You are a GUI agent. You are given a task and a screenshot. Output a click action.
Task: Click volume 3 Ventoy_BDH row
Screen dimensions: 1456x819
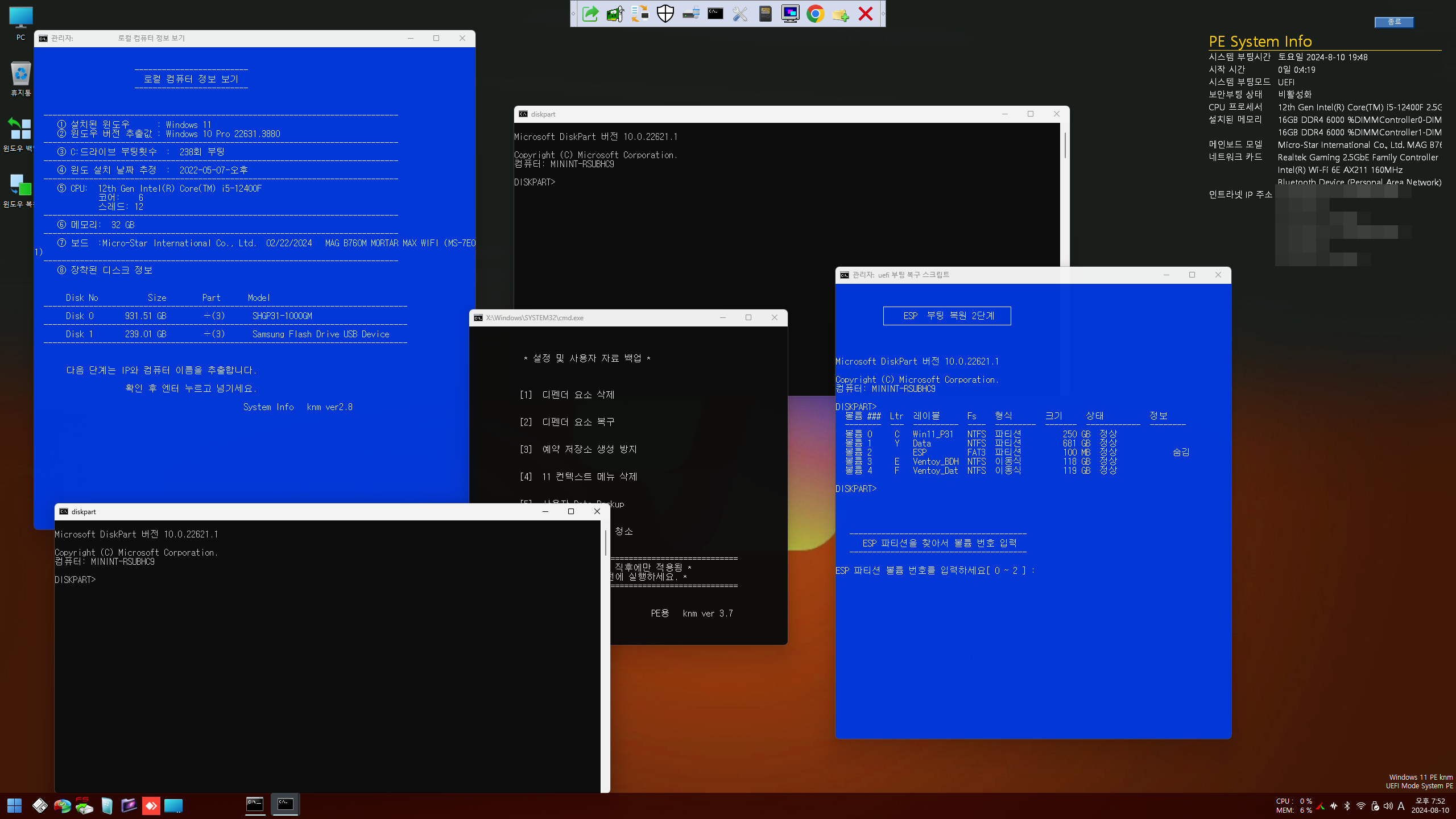click(981, 462)
